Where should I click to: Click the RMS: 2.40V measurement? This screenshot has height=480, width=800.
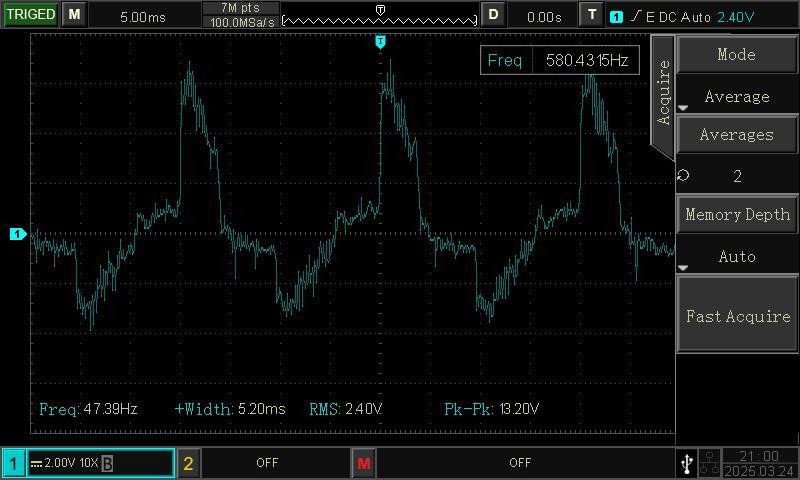[x=345, y=409]
